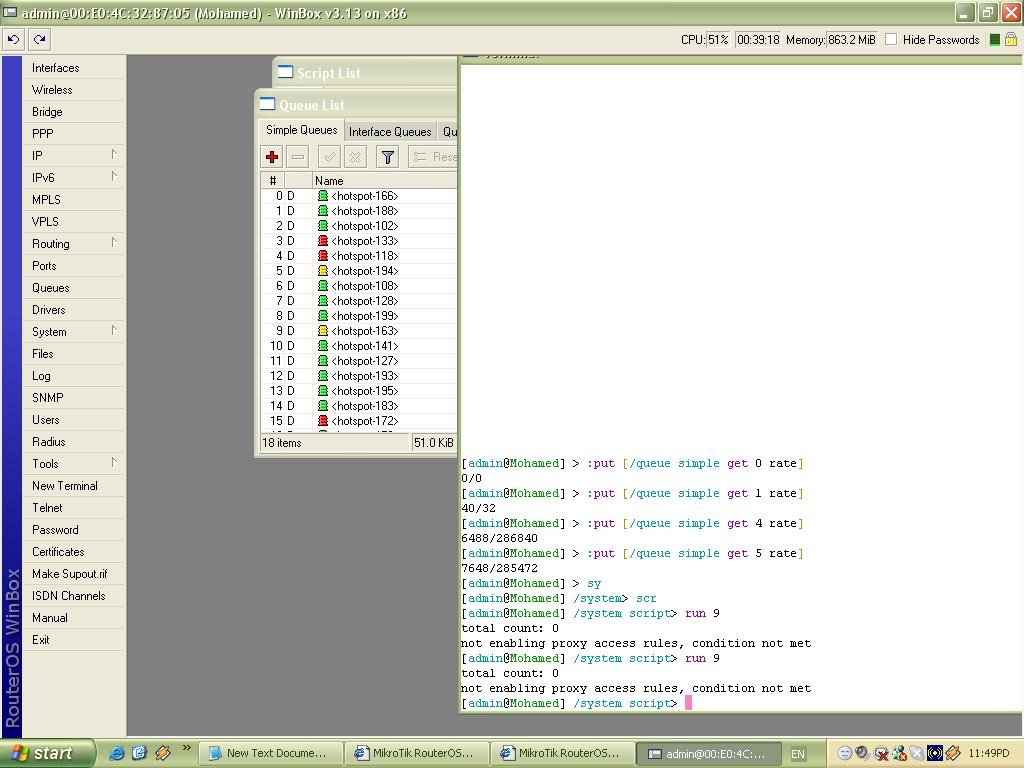Viewport: 1024px width, 768px height.
Task: Open New Terminal from sidebar
Action: click(65, 485)
